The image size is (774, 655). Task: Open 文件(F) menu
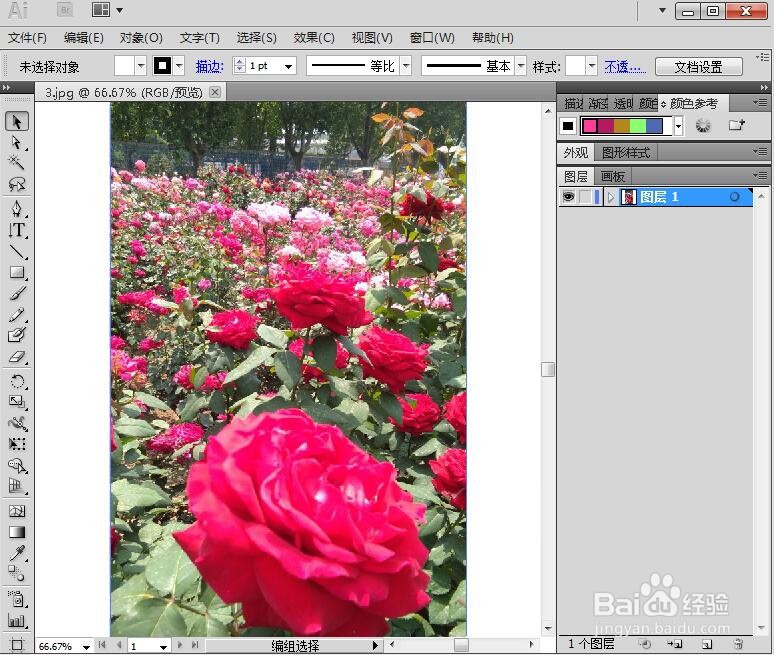click(27, 38)
